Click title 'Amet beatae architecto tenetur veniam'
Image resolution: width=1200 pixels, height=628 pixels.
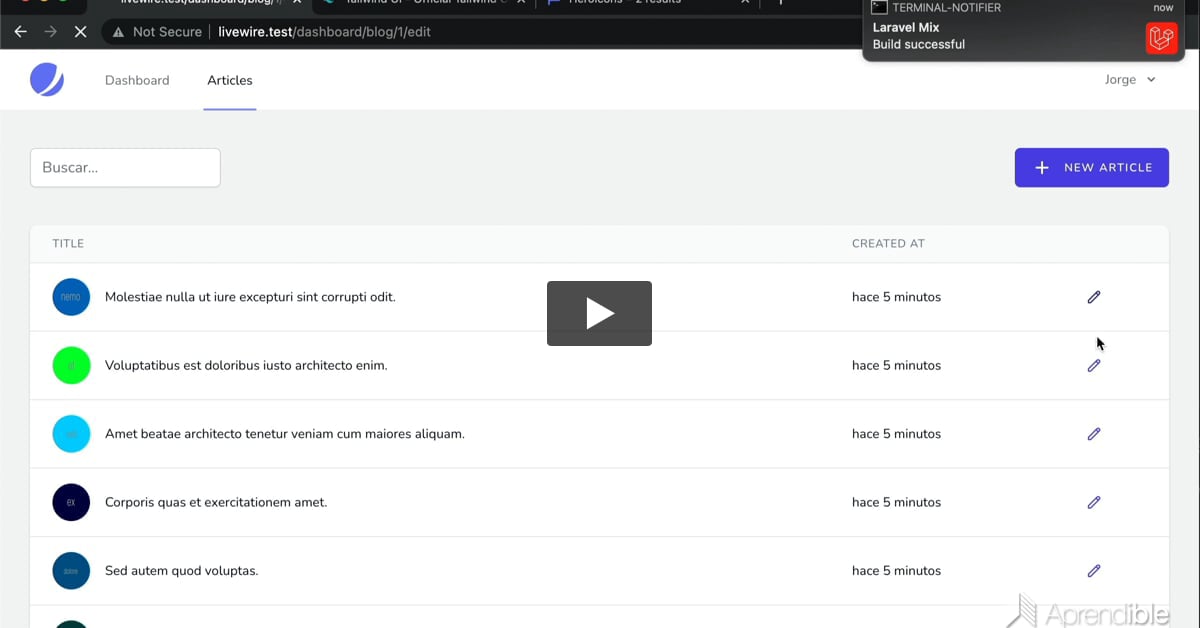[x=285, y=434]
